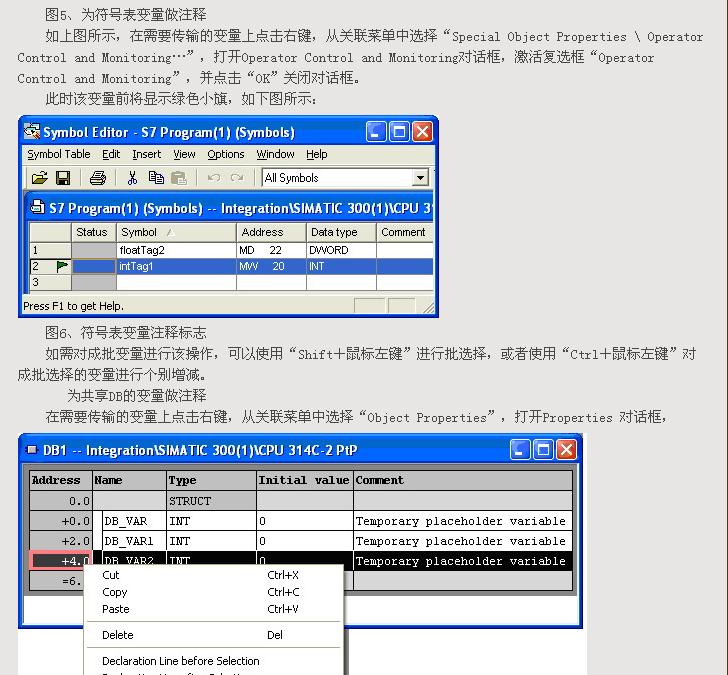Click the Undo arrow icon
The width and height of the screenshot is (728, 675).
click(214, 178)
